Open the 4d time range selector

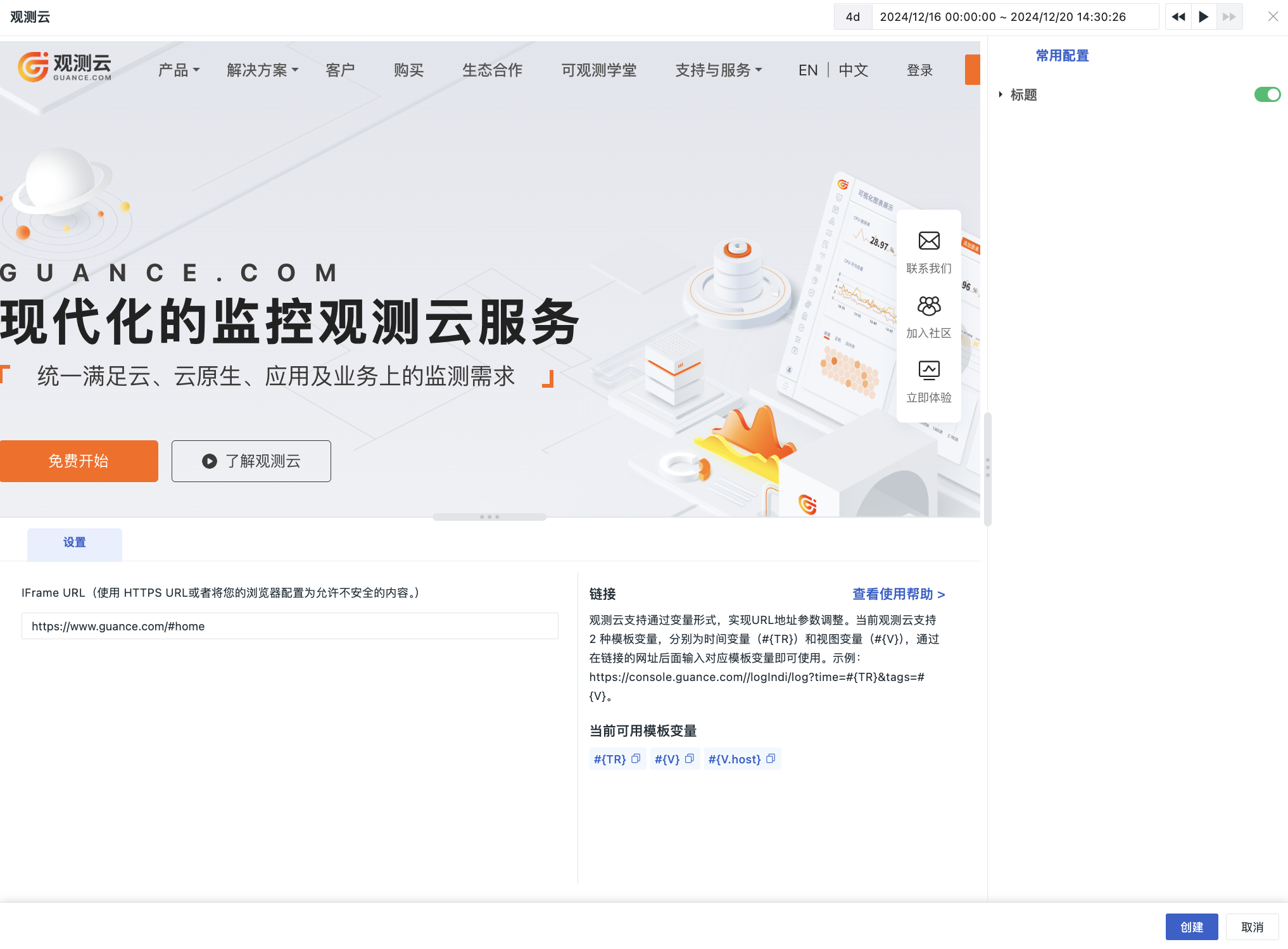pyautogui.click(x=853, y=17)
